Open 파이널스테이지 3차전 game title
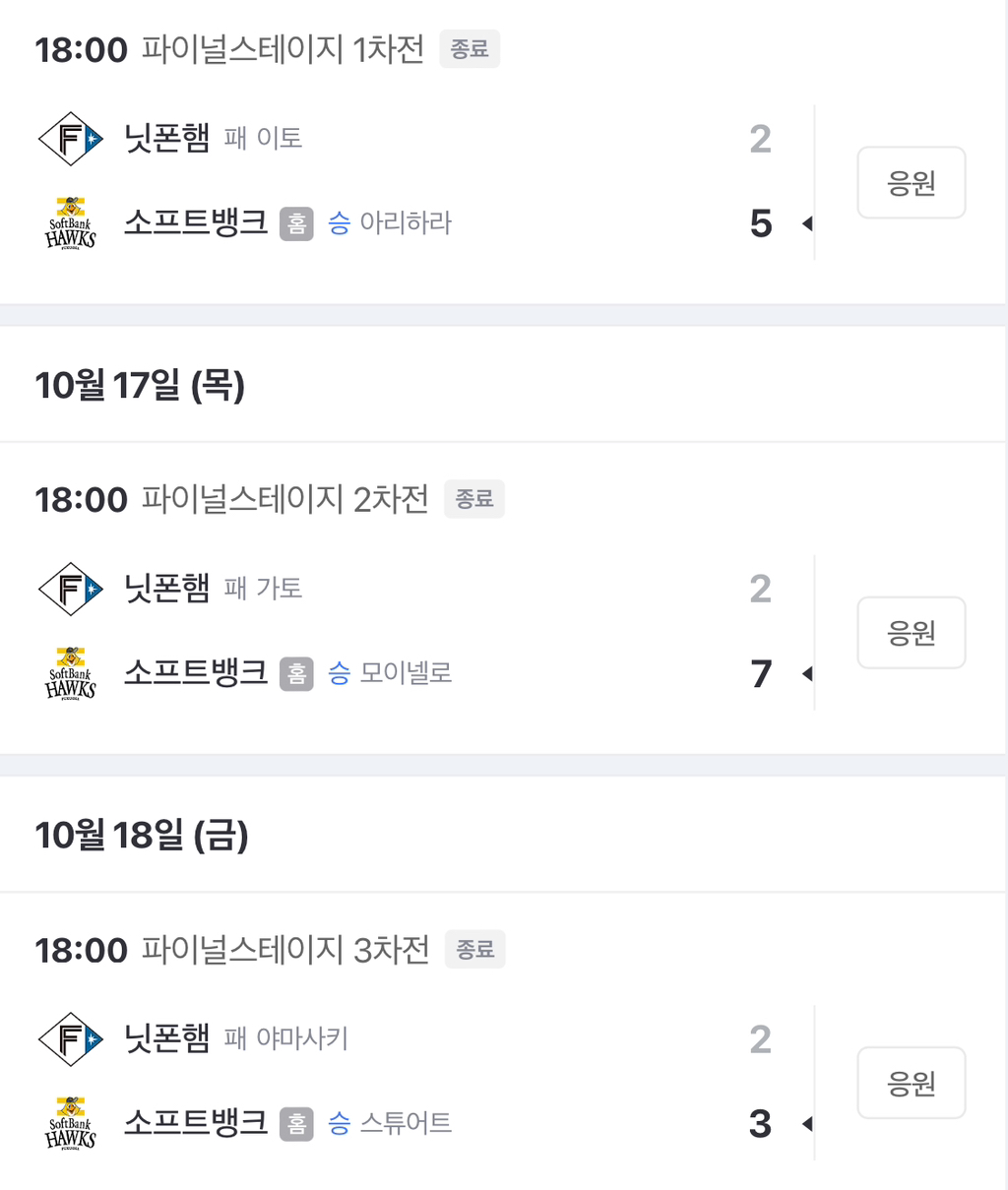This screenshot has height=1190, width=1008. (x=285, y=949)
